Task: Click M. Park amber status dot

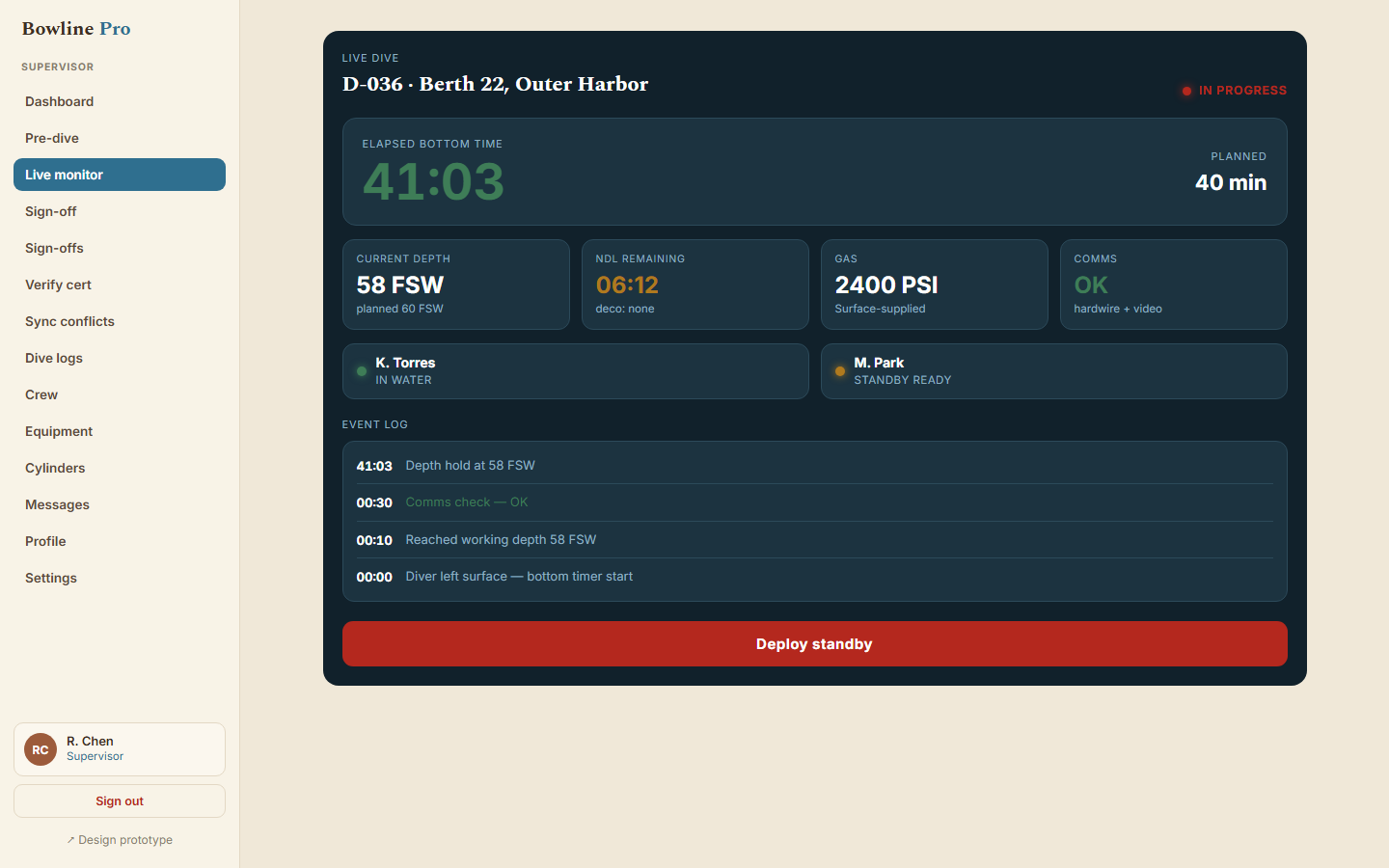Action: 840,371
